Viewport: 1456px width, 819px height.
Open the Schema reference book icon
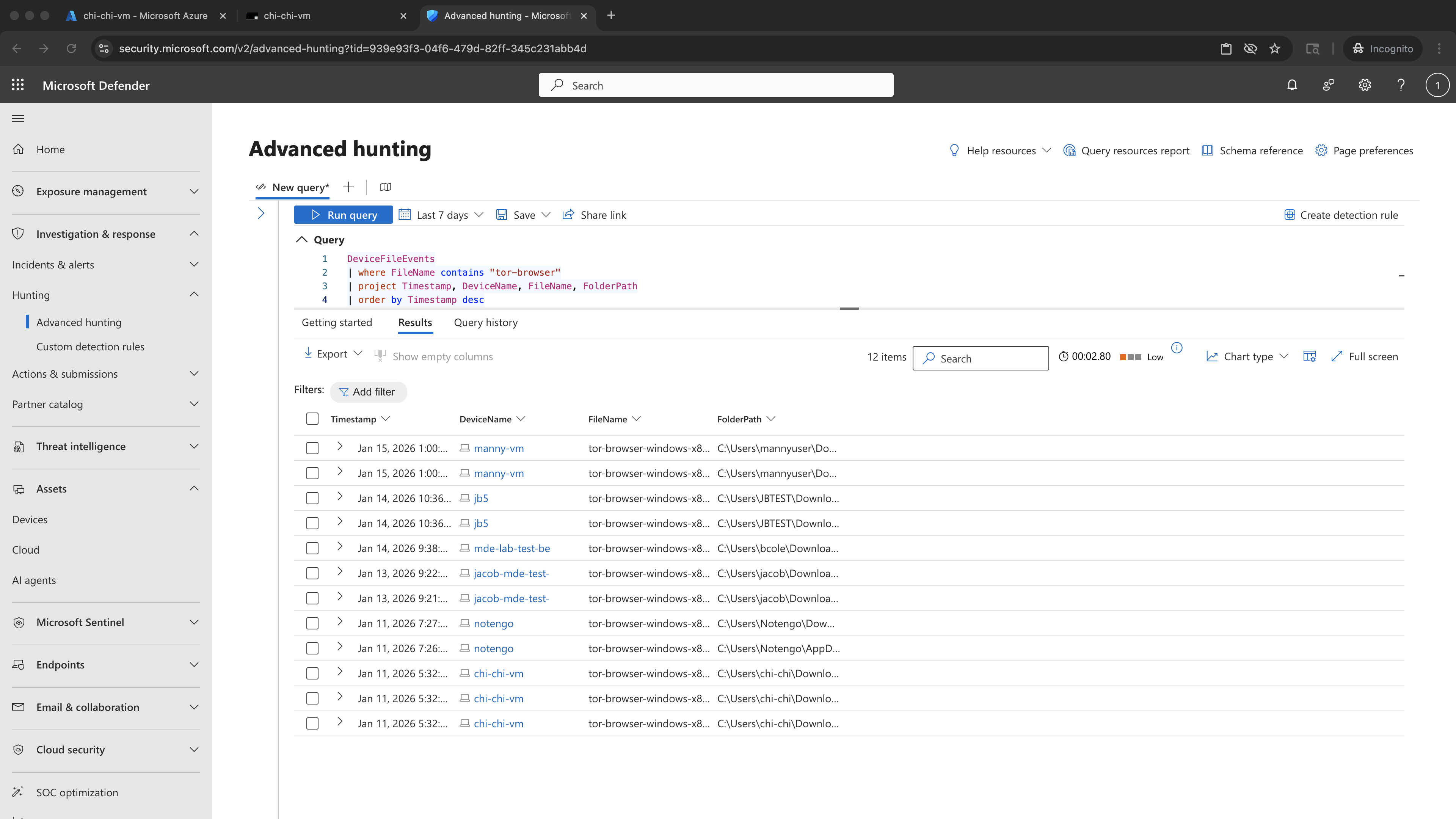point(1207,151)
